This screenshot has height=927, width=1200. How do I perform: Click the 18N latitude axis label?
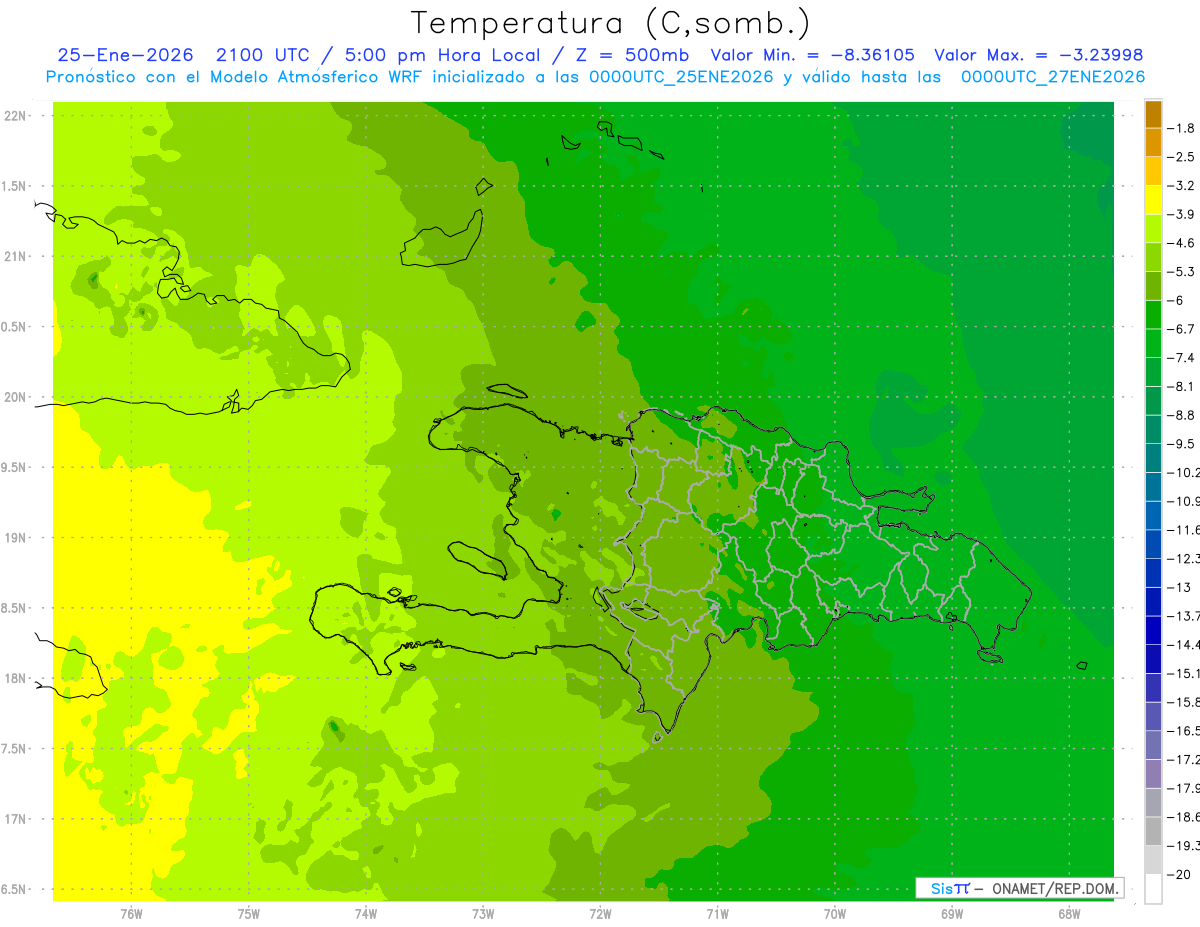(16, 678)
